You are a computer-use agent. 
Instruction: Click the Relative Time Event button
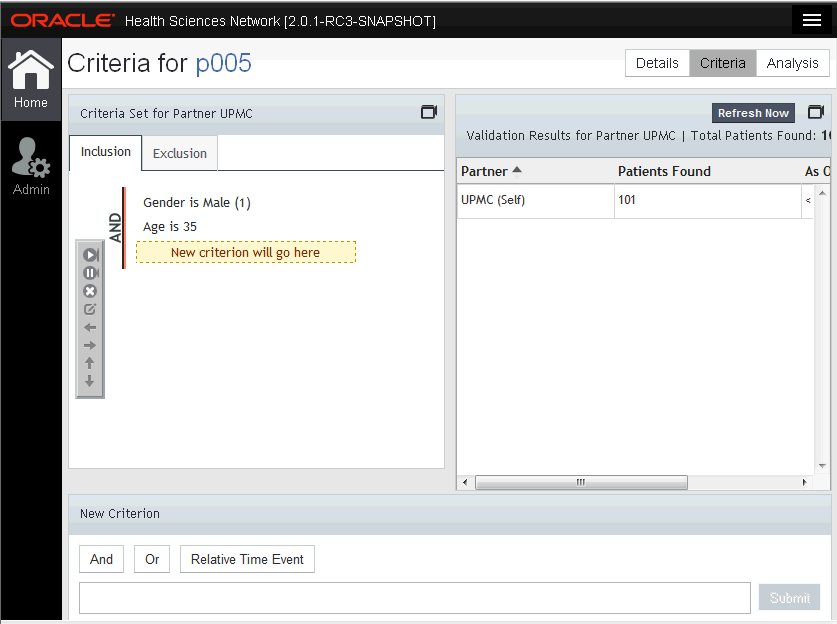[247, 559]
